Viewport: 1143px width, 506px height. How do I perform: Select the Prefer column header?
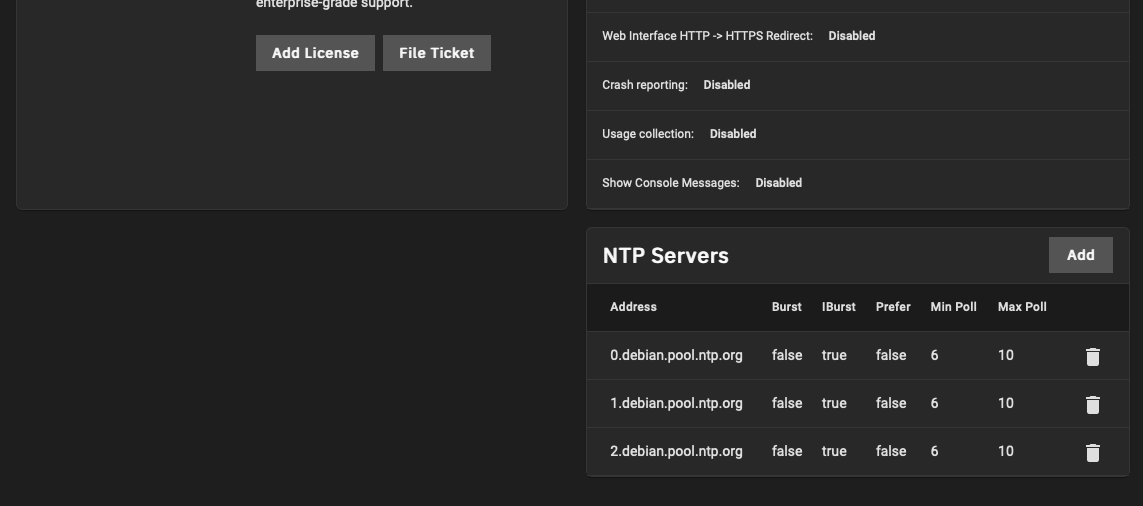893,307
